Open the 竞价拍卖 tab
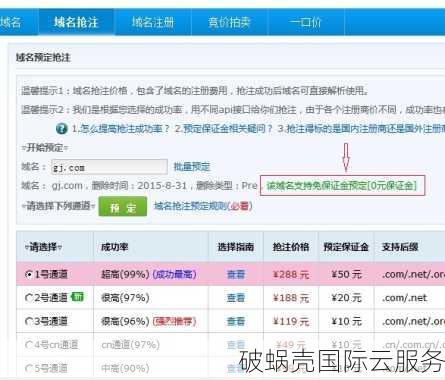 [229, 22]
